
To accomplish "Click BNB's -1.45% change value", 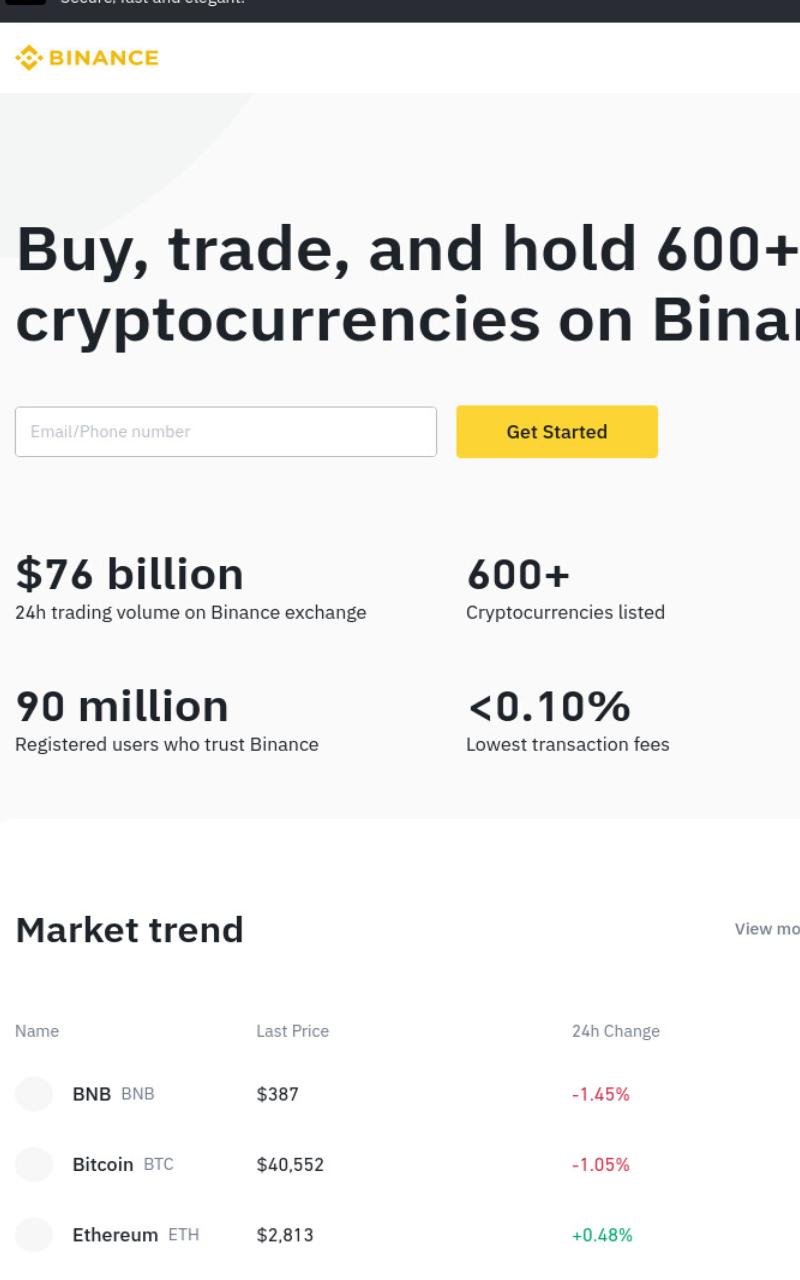I will point(600,1094).
